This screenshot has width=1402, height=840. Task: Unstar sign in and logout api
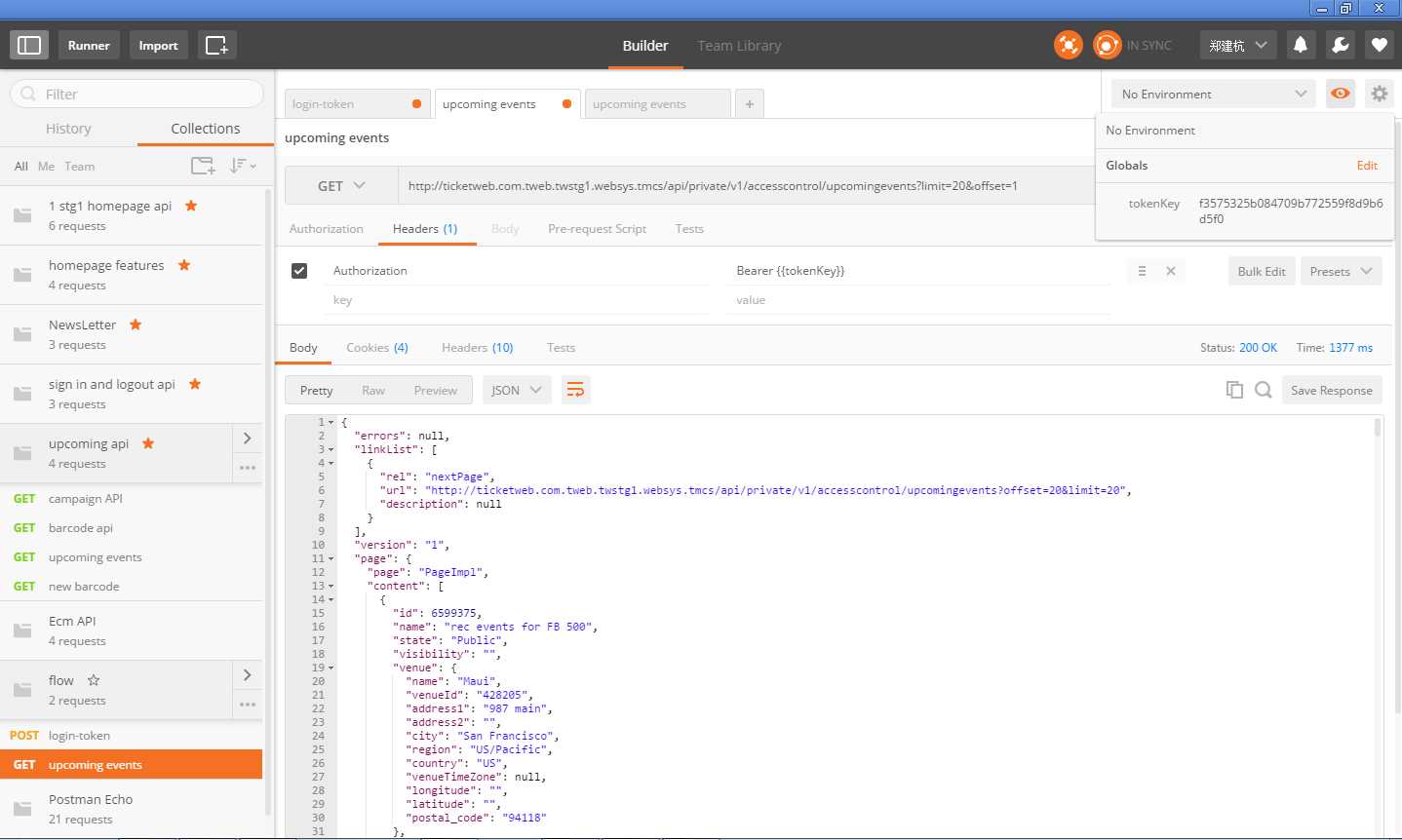(x=195, y=384)
